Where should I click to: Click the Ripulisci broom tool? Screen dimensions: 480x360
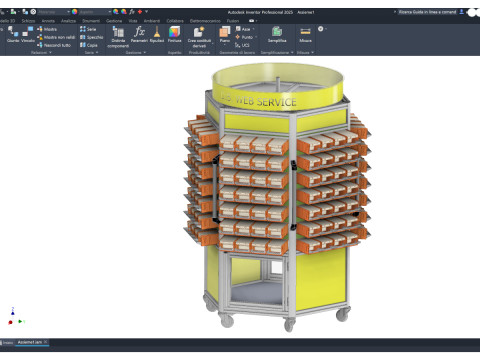coord(157,35)
